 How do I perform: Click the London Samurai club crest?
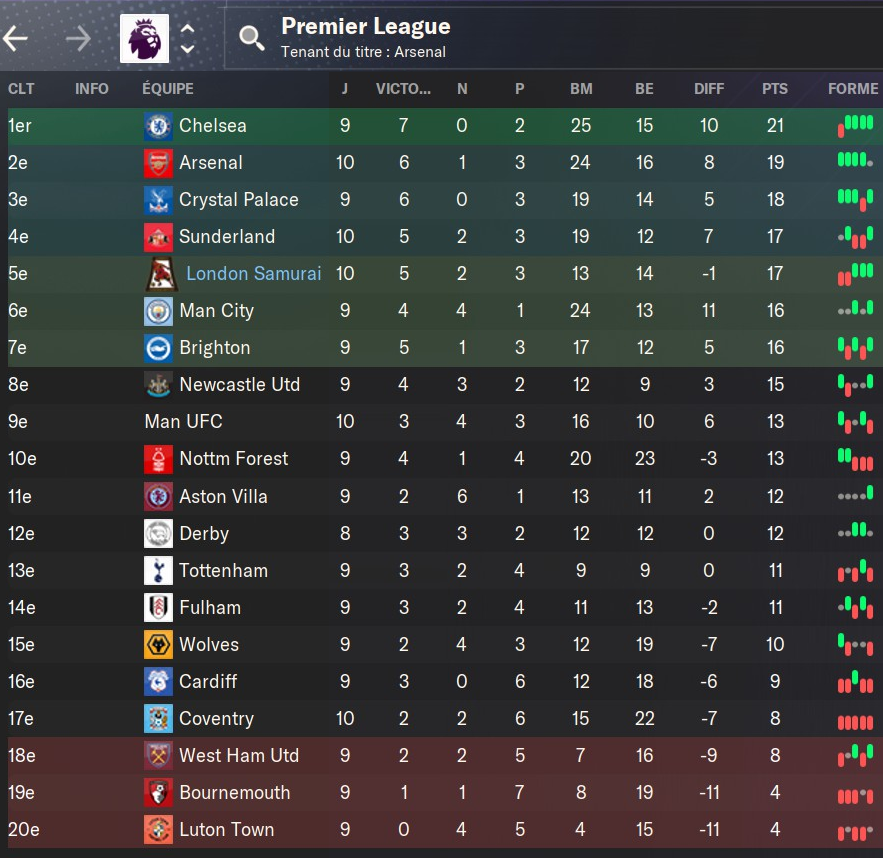162,274
